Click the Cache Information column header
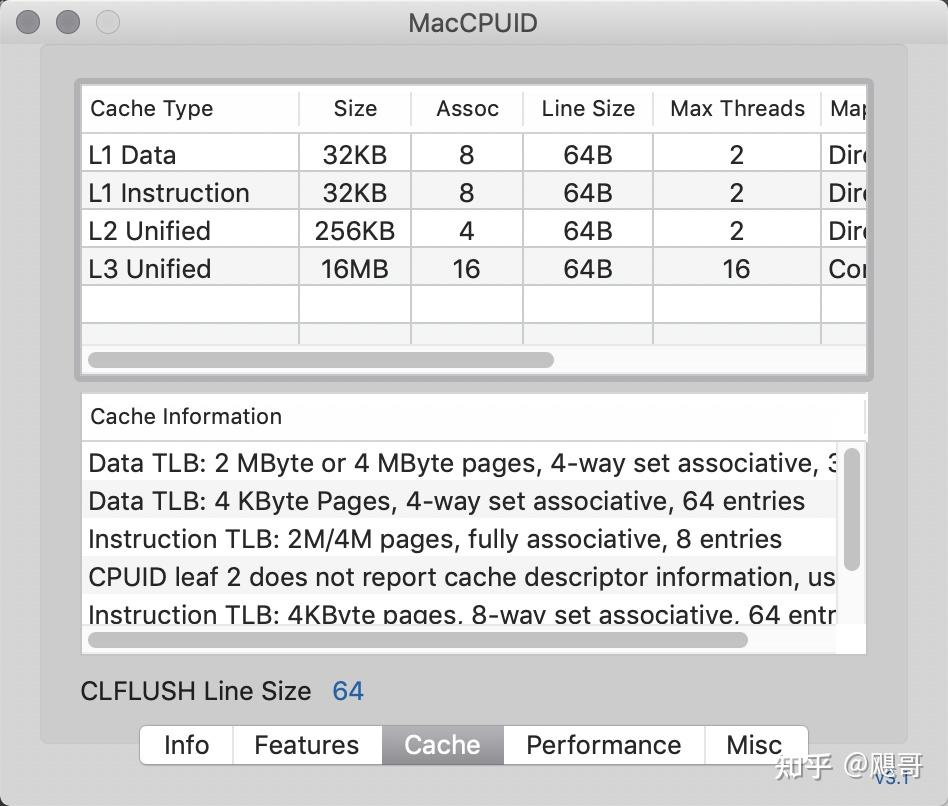The height and width of the screenshot is (806, 948). 186,417
